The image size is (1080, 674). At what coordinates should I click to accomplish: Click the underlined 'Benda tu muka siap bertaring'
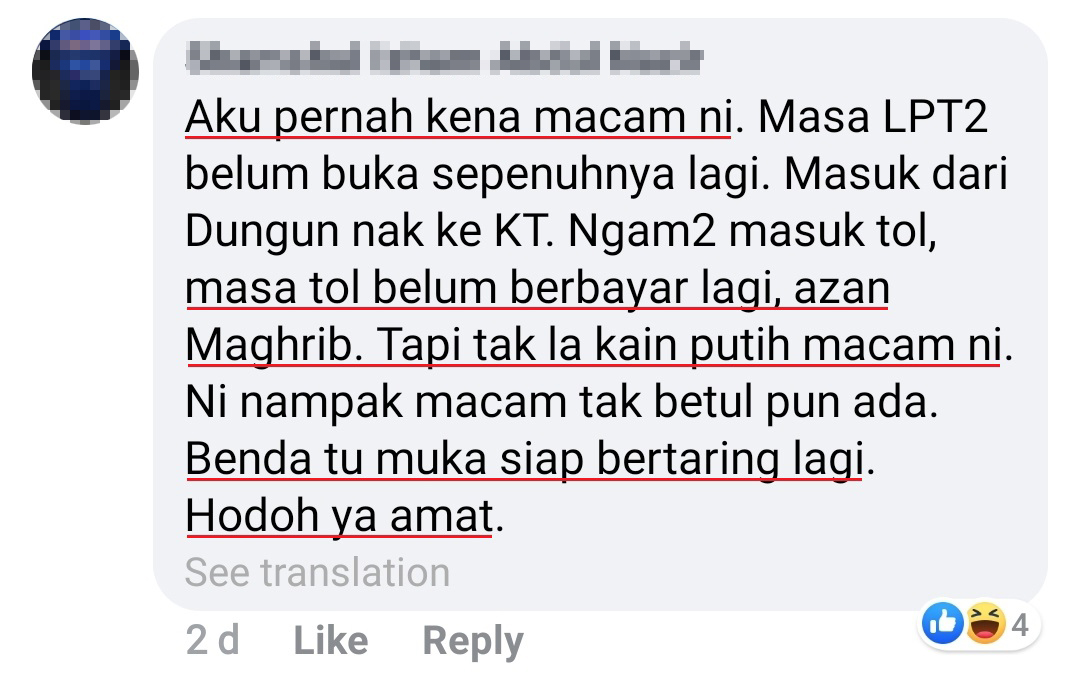tap(486, 459)
